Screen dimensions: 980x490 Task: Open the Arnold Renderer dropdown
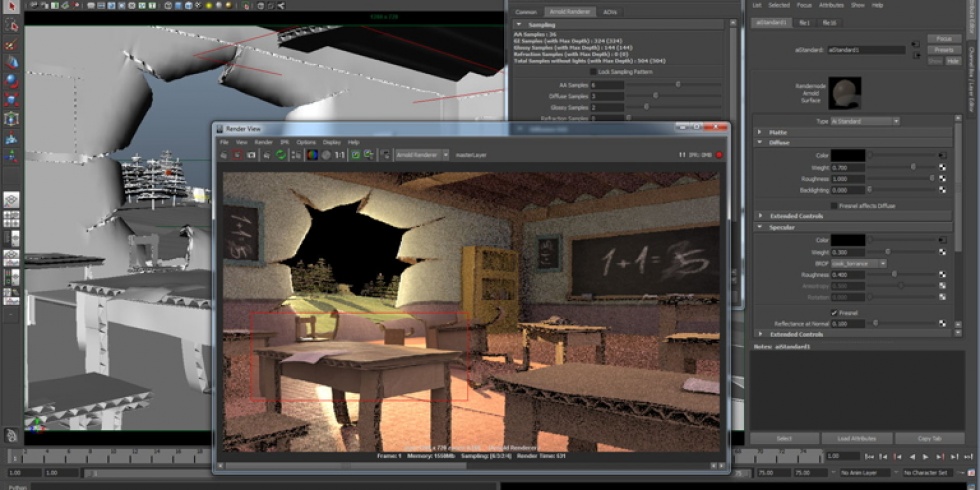pos(419,155)
